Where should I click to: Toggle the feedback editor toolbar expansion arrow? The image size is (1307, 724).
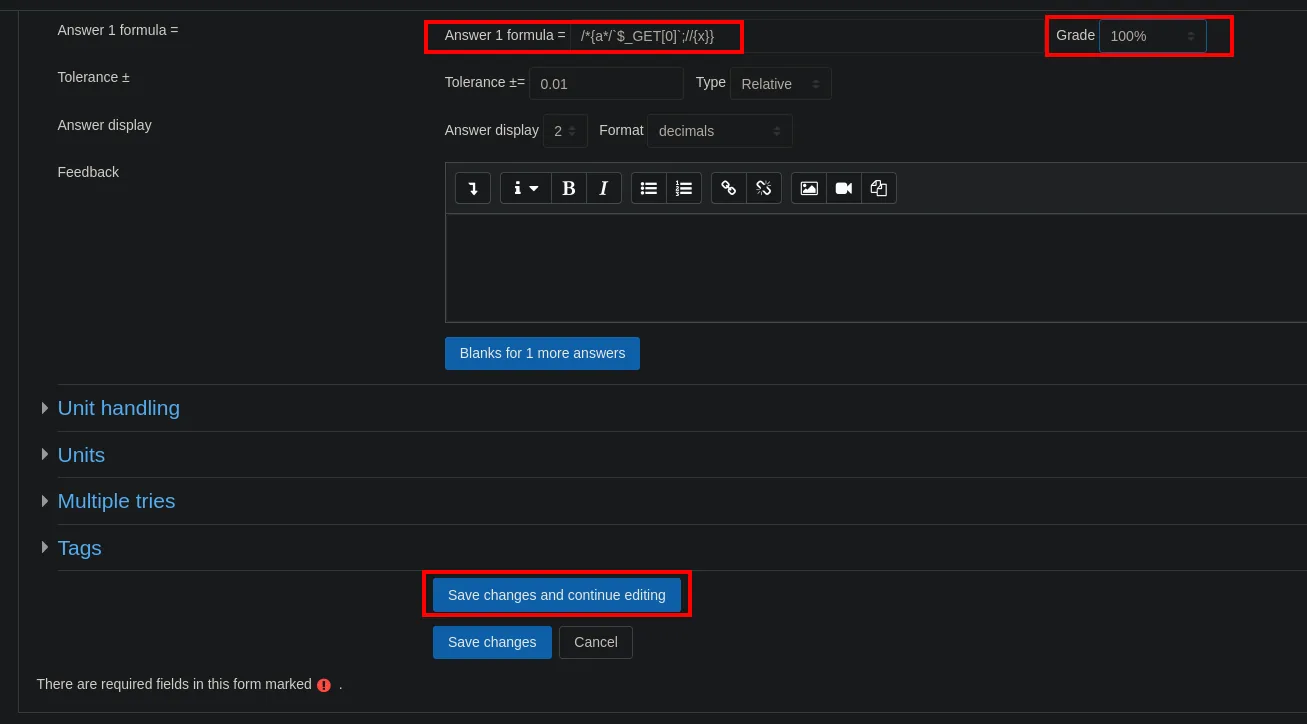473,188
